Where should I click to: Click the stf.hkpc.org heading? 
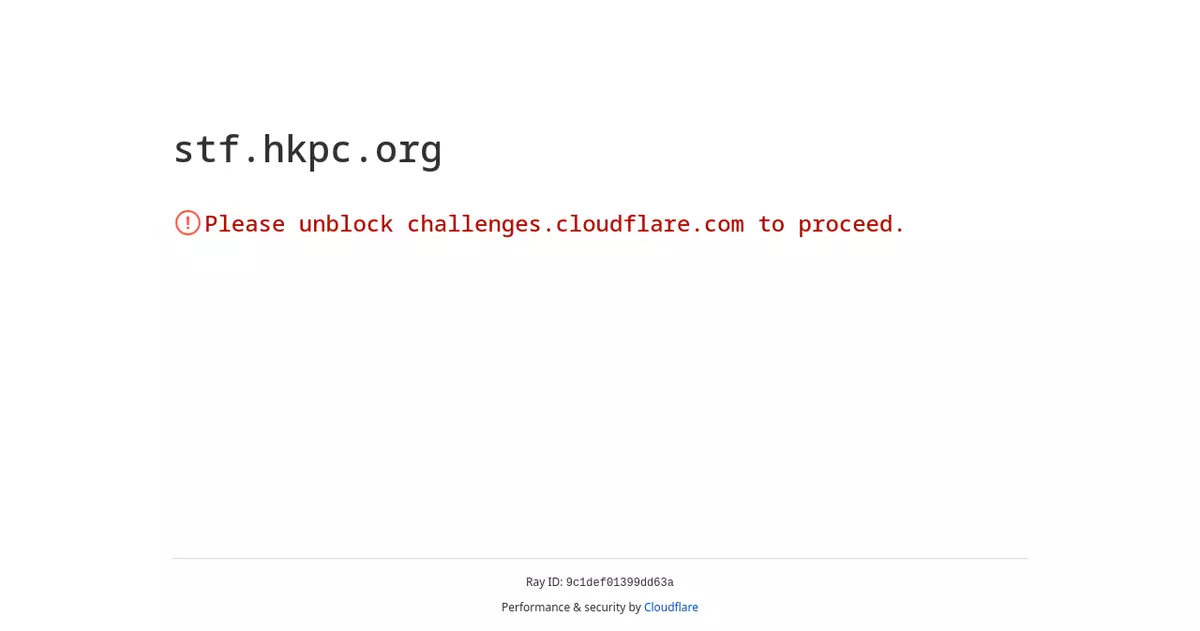coord(308,150)
